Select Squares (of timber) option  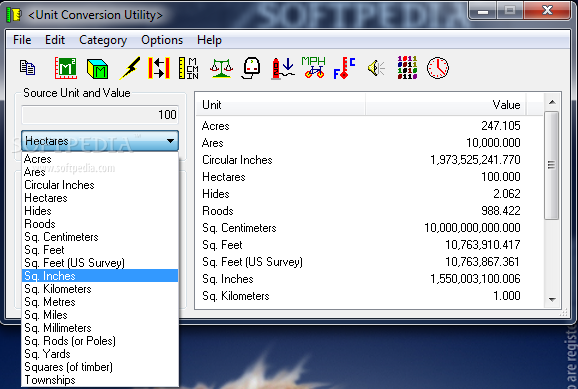[x=100, y=367]
